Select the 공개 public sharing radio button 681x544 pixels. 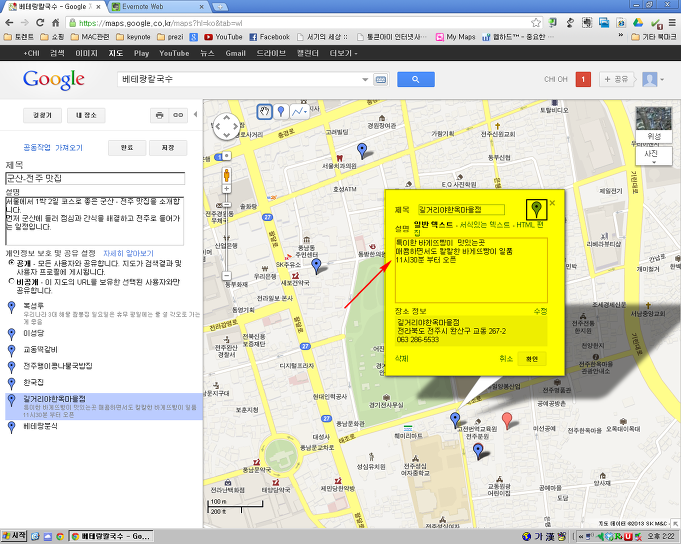[x=11, y=263]
